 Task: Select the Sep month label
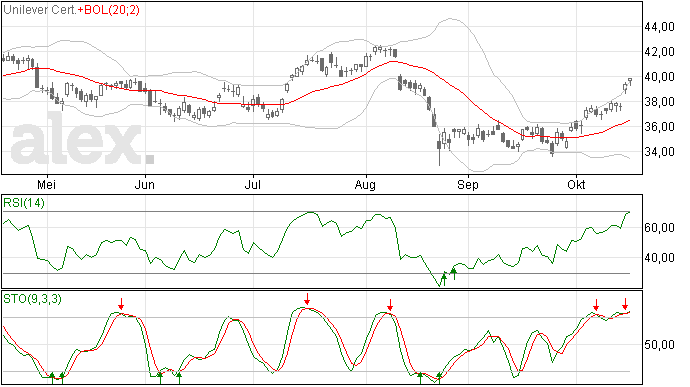coord(467,185)
